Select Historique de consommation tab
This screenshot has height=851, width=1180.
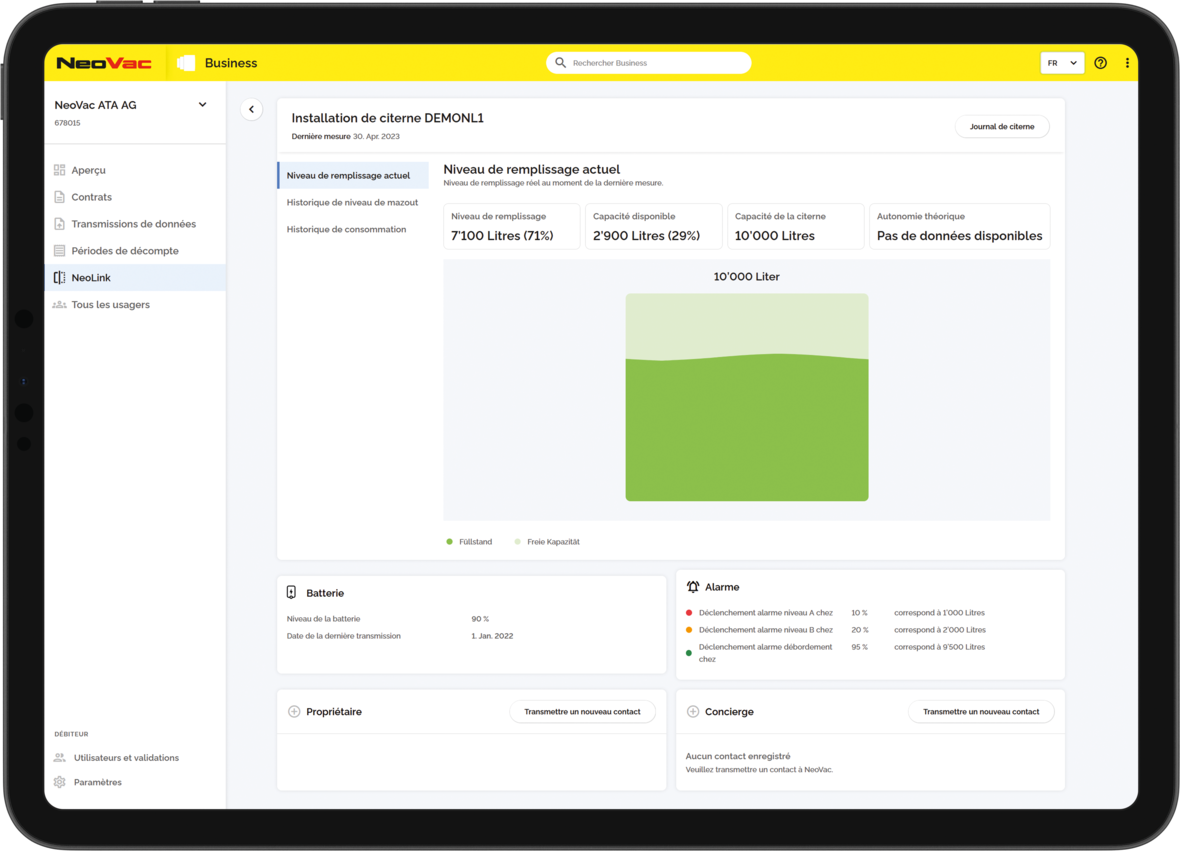point(346,229)
